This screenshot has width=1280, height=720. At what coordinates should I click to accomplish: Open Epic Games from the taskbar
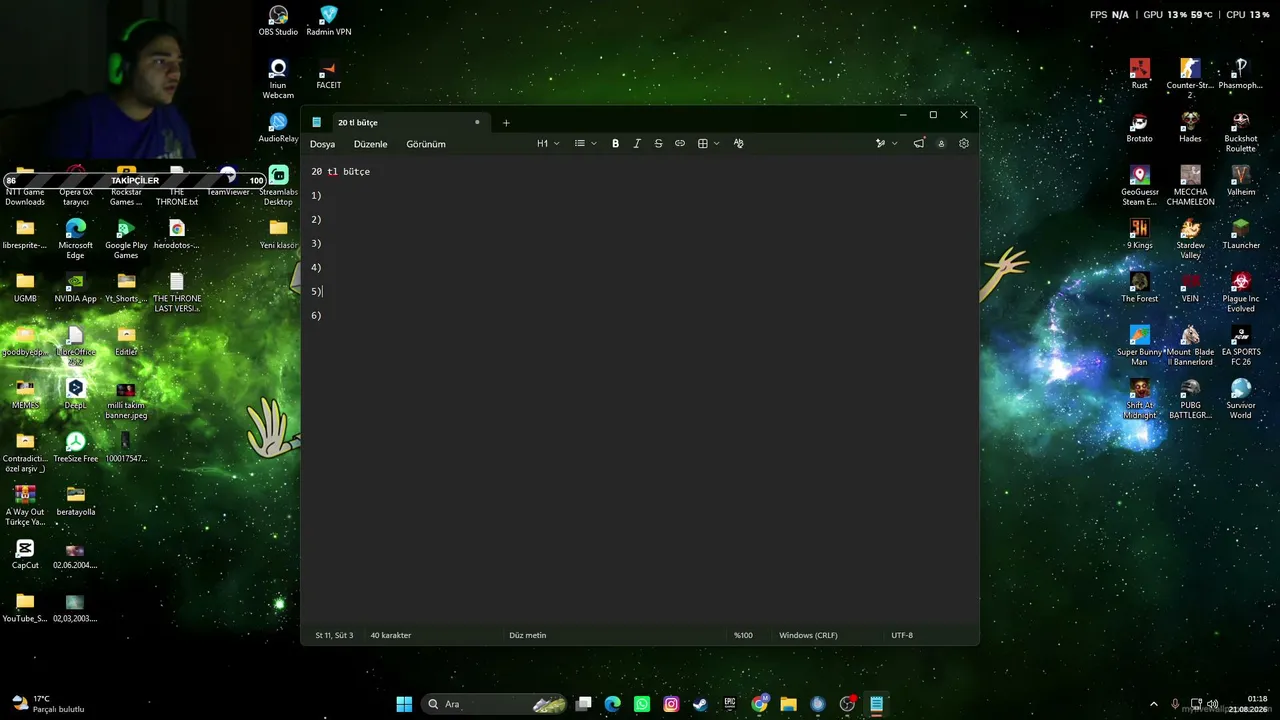click(x=730, y=704)
